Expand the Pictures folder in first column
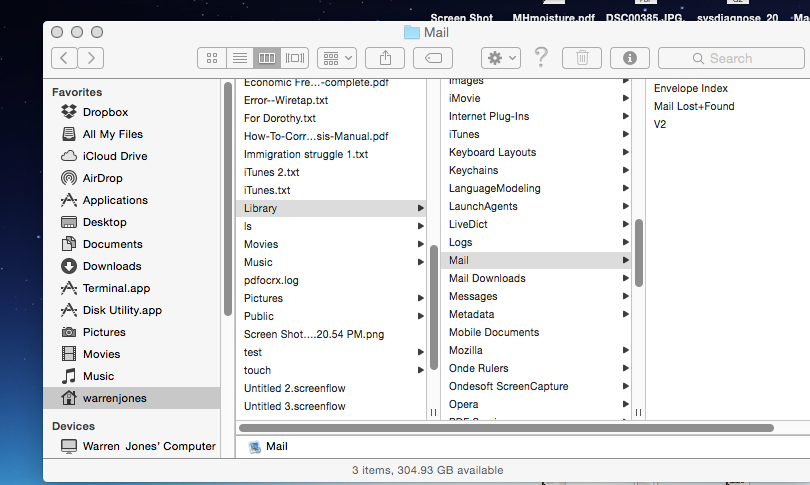810x485 pixels. point(420,298)
